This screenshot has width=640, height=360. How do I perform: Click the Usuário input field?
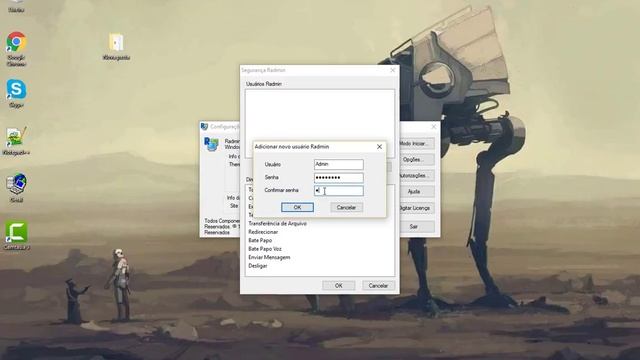coord(339,164)
